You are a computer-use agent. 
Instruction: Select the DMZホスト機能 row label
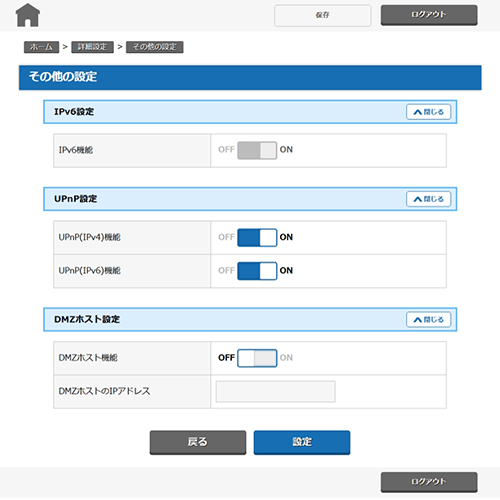click(x=88, y=358)
